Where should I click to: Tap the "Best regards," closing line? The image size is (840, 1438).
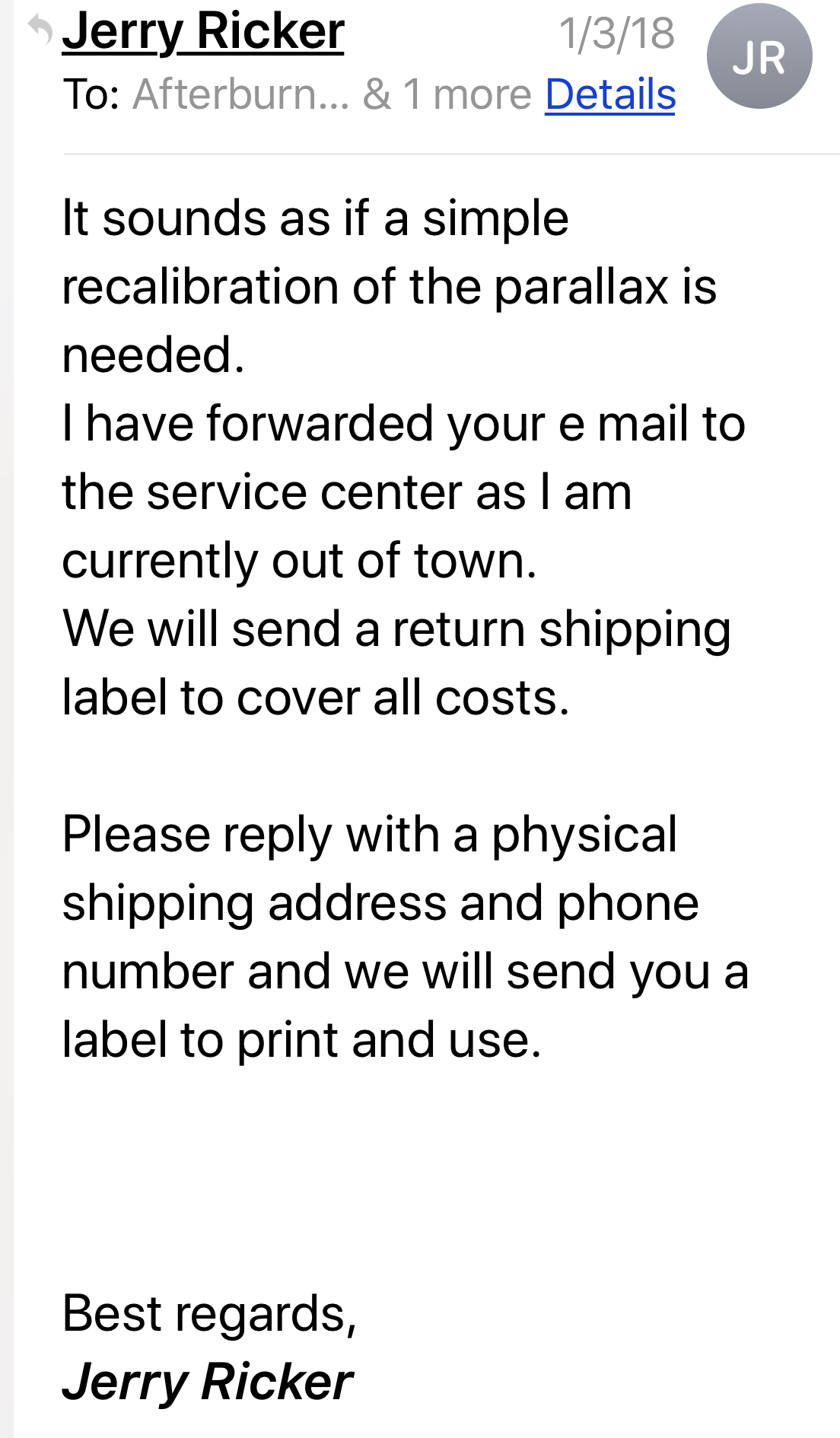pyautogui.click(x=209, y=1314)
